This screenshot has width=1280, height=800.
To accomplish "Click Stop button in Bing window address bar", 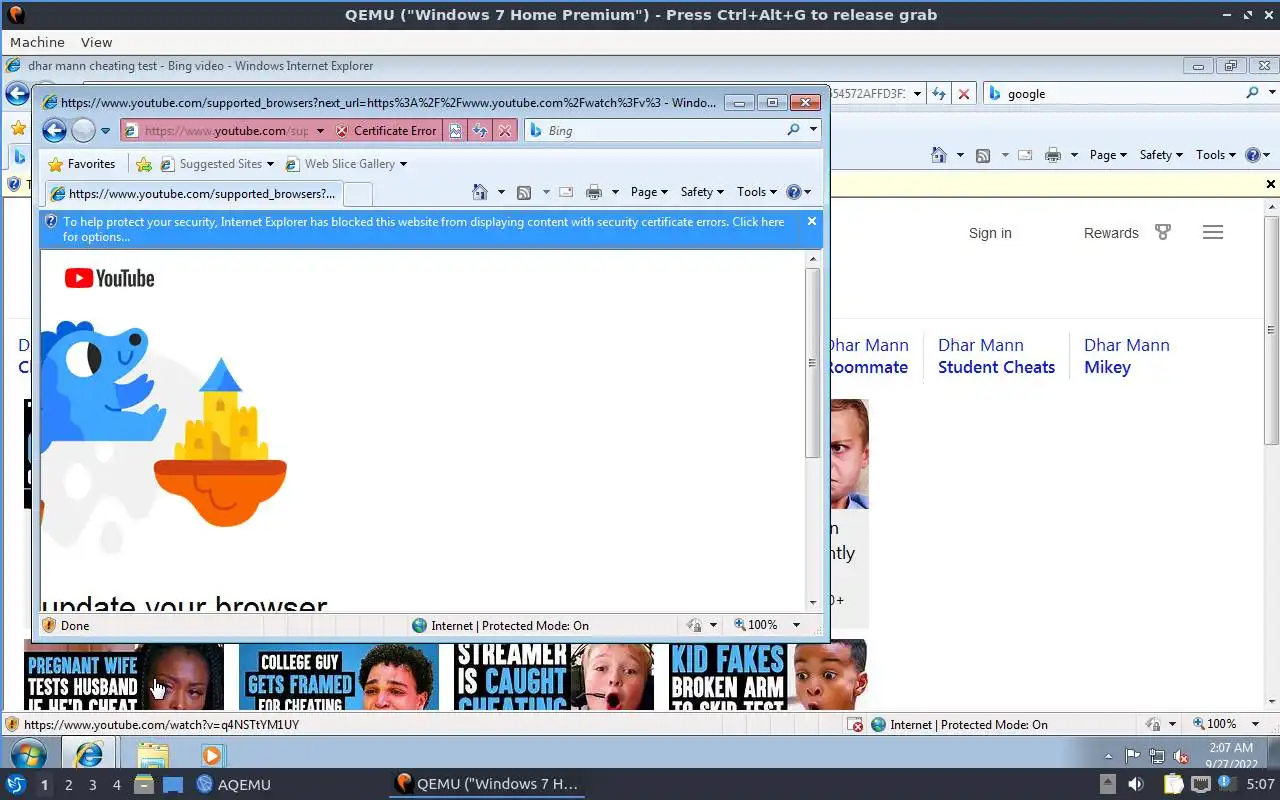I will pyautogui.click(x=963, y=93).
